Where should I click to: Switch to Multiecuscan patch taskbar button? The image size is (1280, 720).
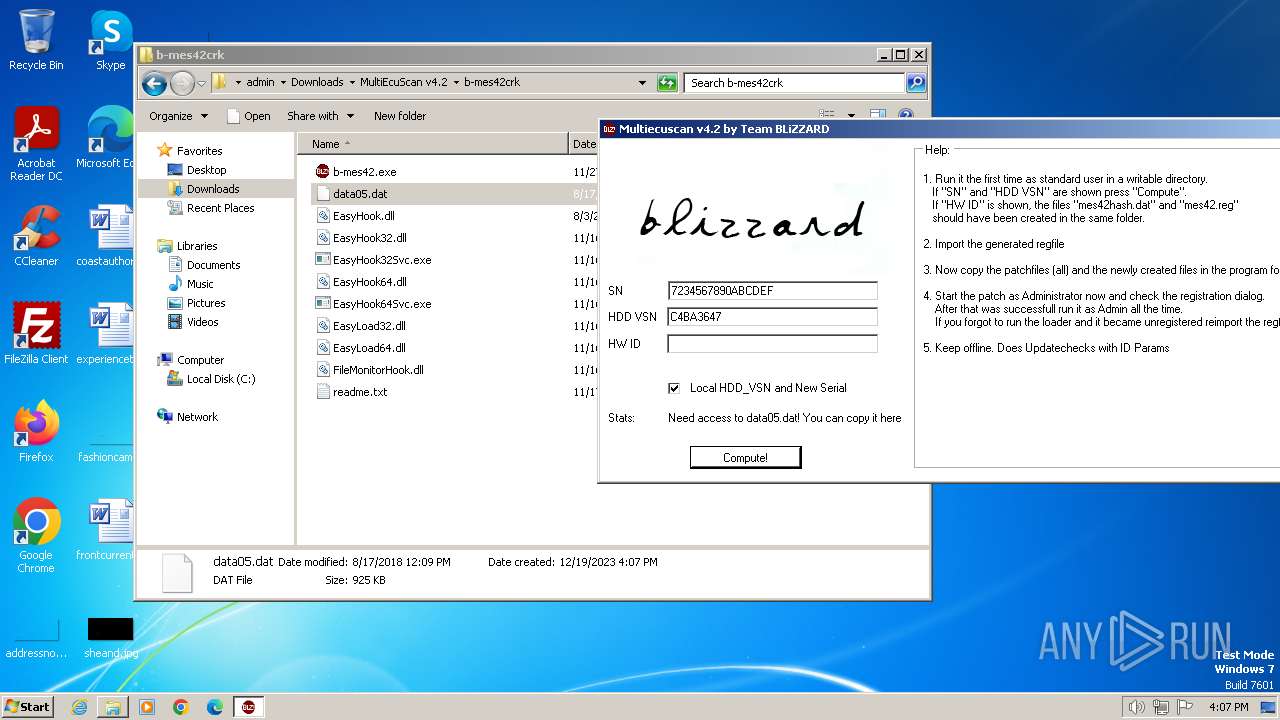(248, 707)
